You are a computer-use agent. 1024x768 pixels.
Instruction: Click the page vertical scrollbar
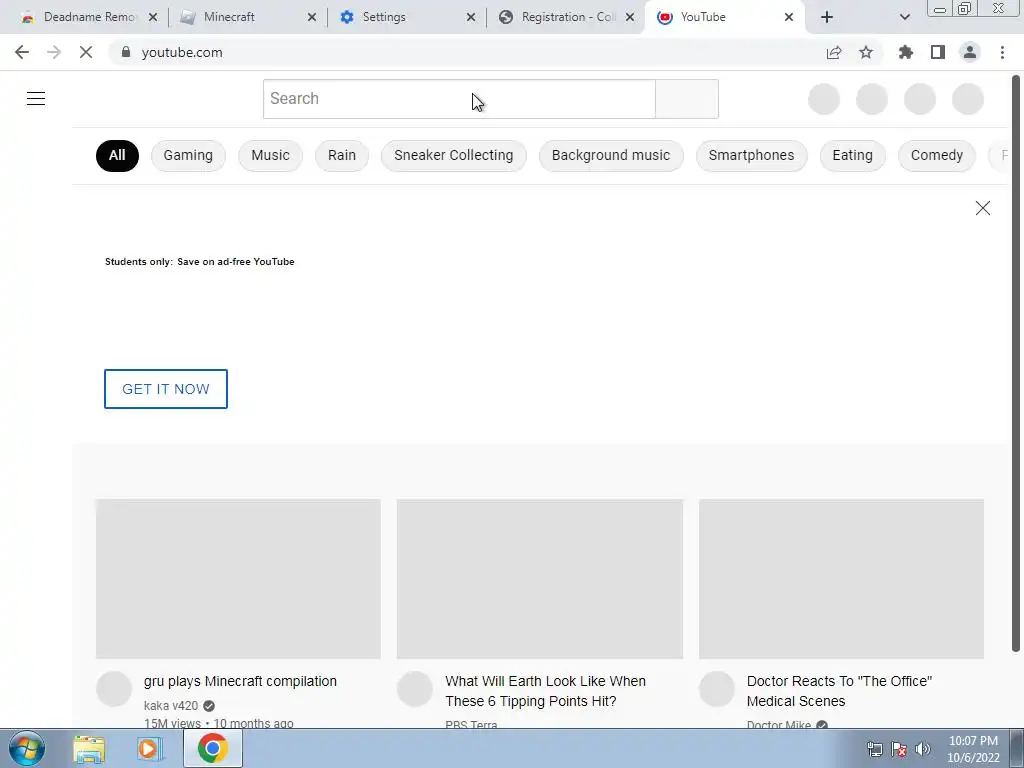(1016, 363)
